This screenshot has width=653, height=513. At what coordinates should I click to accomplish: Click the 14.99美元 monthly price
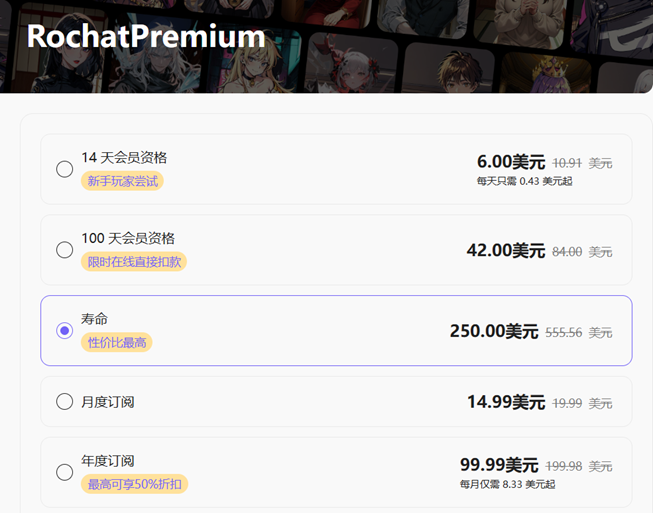[506, 402]
